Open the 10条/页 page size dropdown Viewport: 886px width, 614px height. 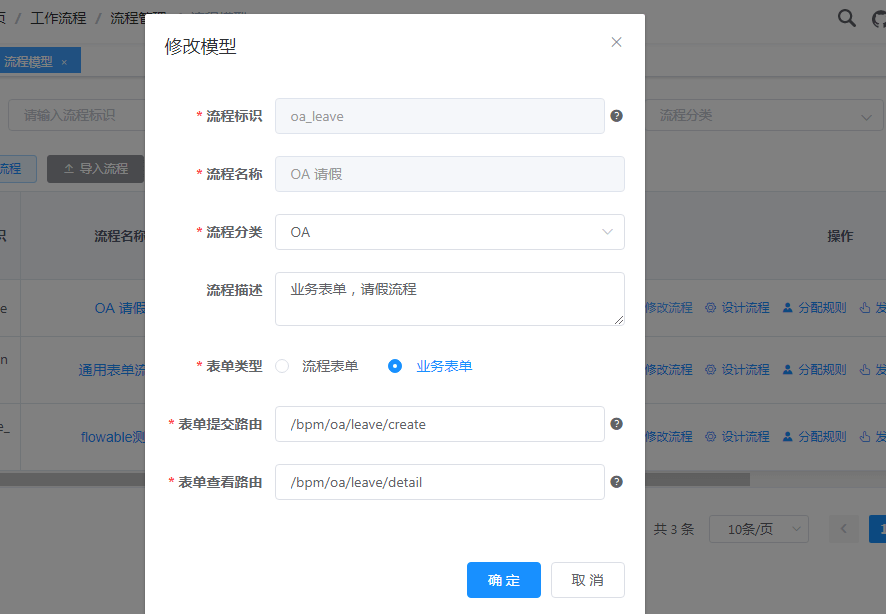click(x=758, y=529)
